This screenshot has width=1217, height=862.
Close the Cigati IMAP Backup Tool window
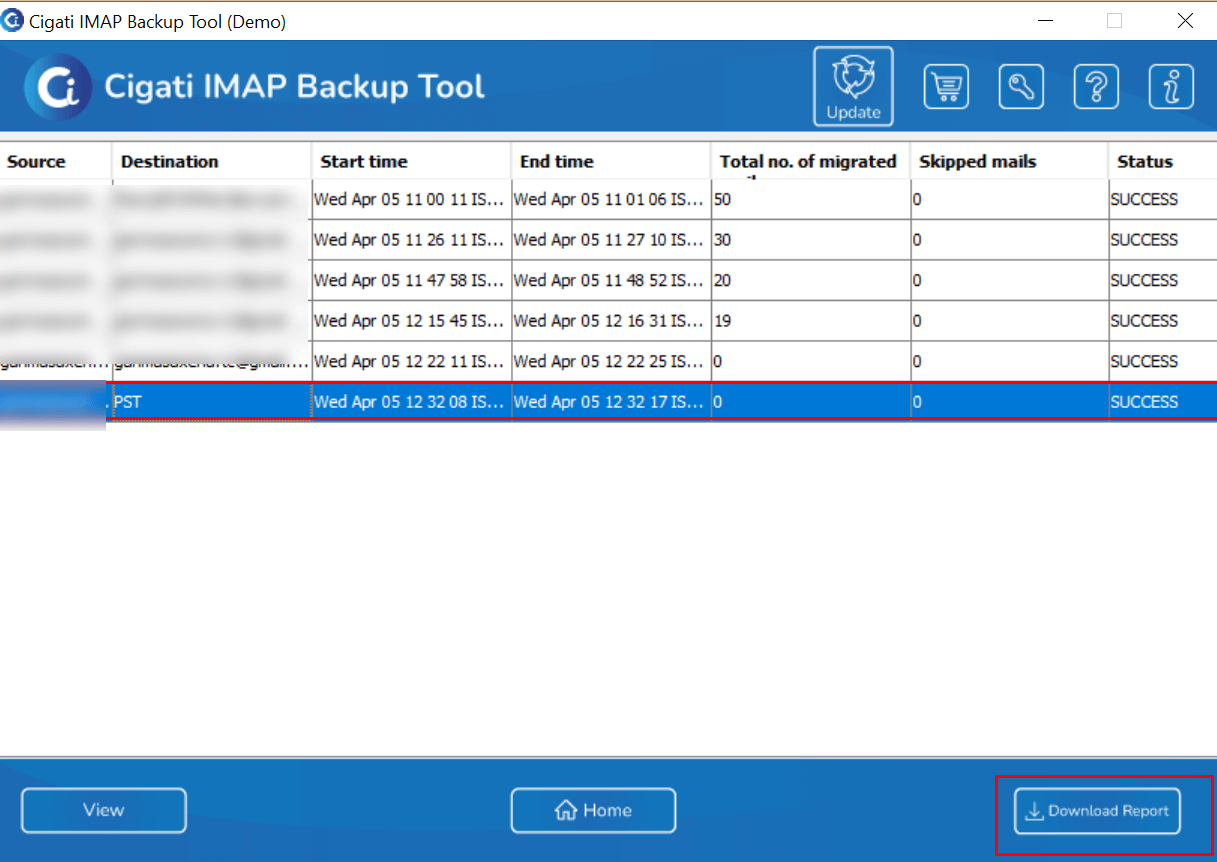point(1185,21)
